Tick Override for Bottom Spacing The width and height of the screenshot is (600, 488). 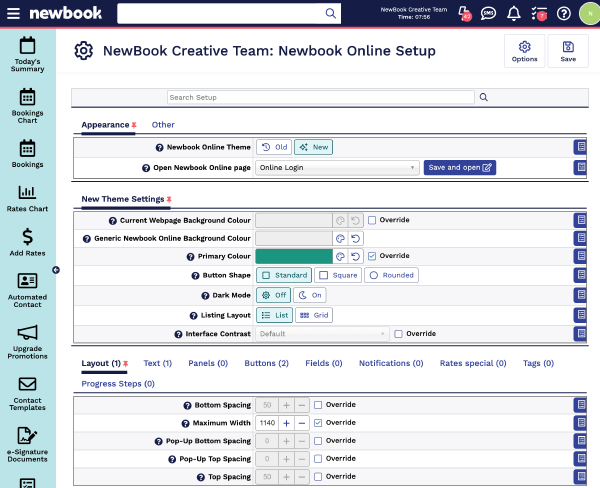318,405
